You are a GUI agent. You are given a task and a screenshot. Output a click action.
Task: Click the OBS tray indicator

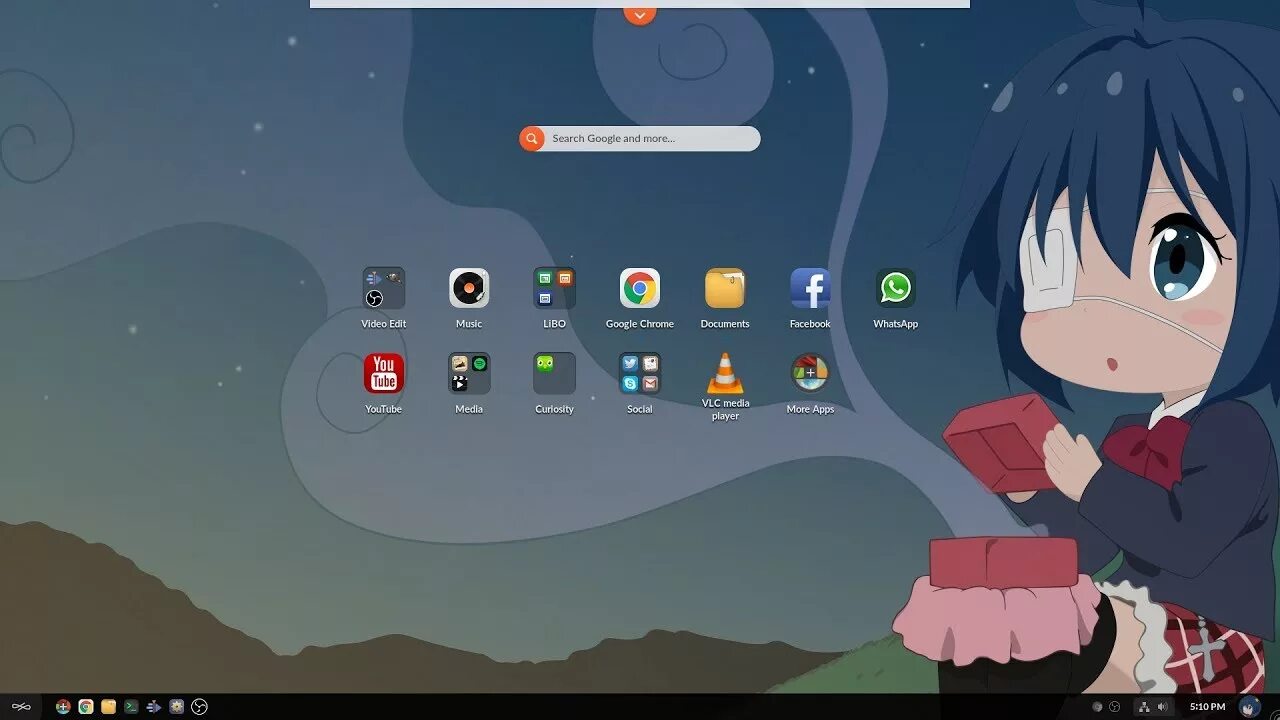tap(1115, 707)
